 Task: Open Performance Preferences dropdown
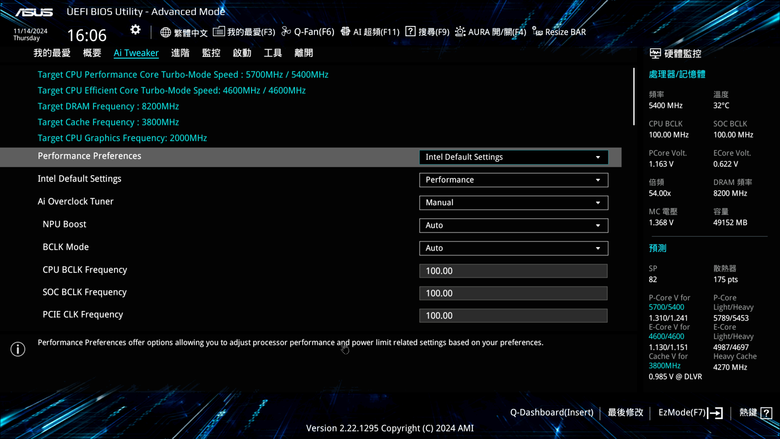(513, 157)
